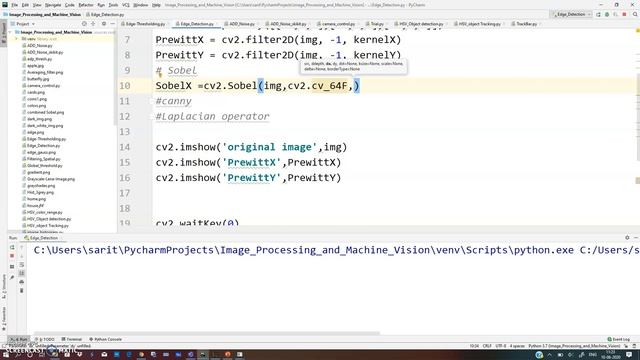Switch to the HSV_Object detection.py tab

(420, 24)
